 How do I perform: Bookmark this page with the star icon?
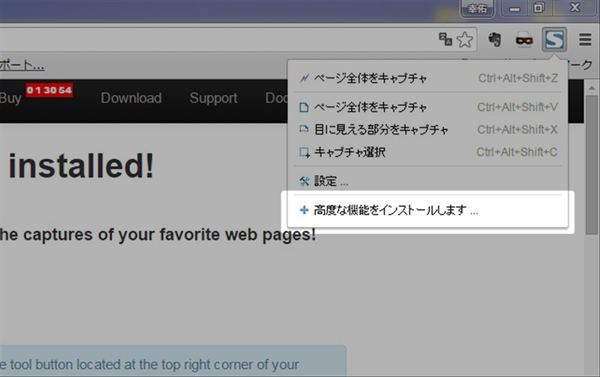465,39
